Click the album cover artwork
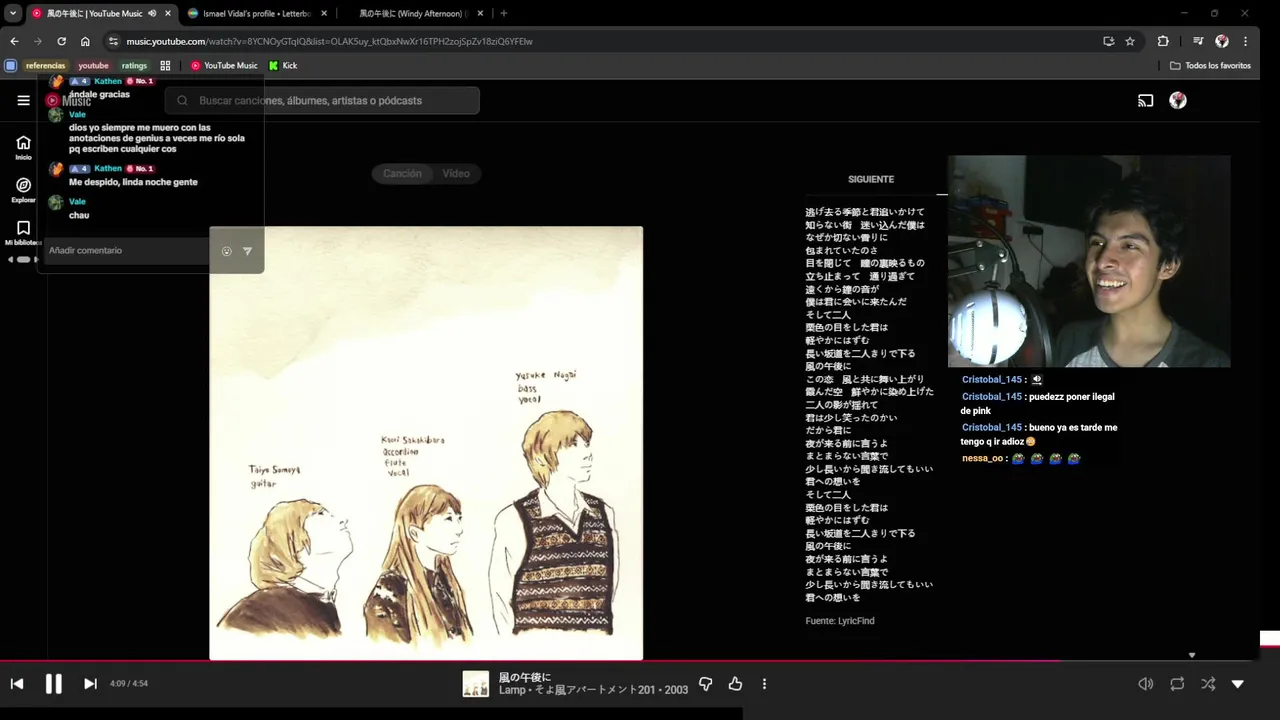The height and width of the screenshot is (720, 1280). pos(426,443)
